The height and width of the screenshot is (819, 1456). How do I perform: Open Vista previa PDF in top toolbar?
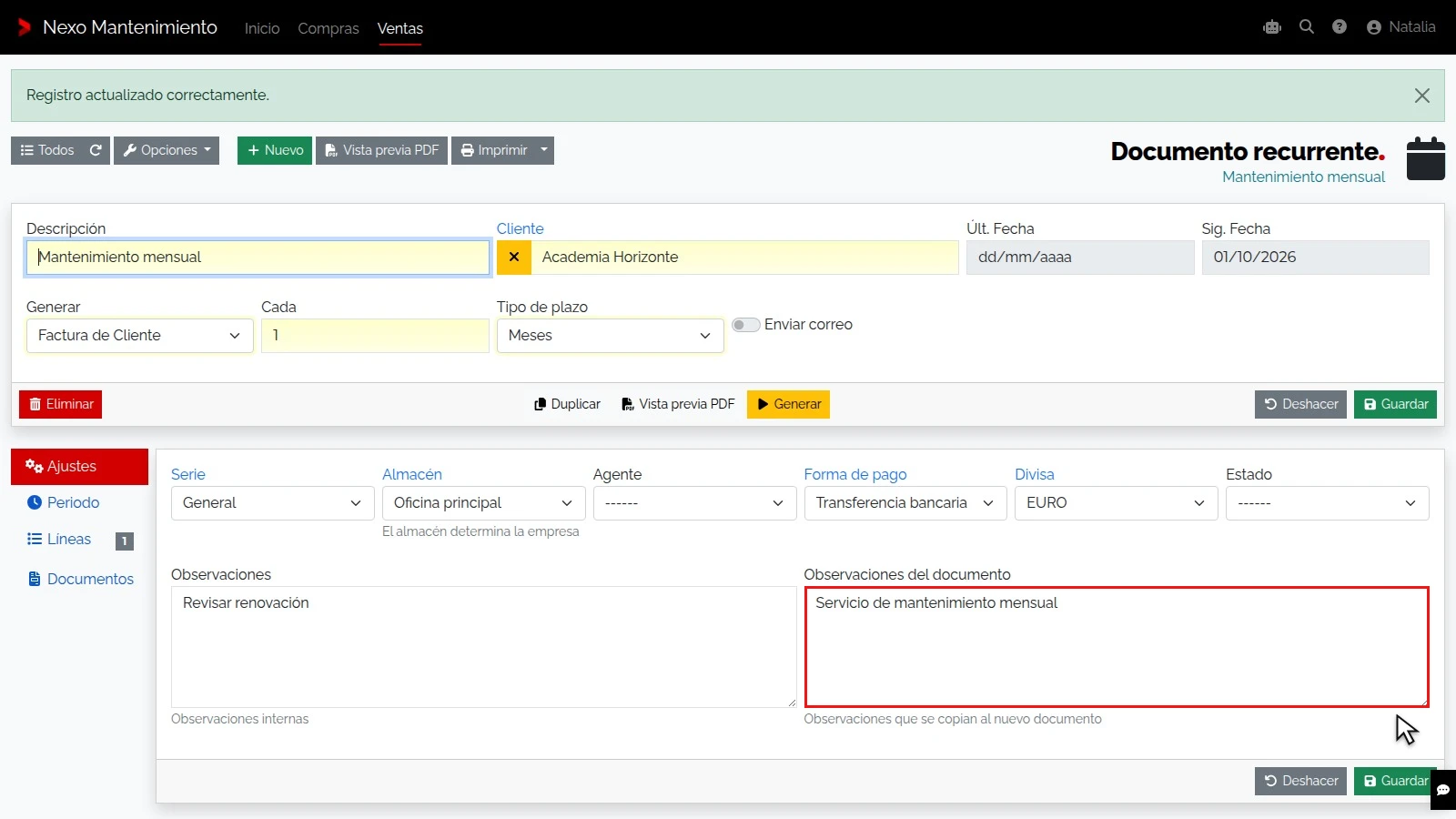point(381,150)
